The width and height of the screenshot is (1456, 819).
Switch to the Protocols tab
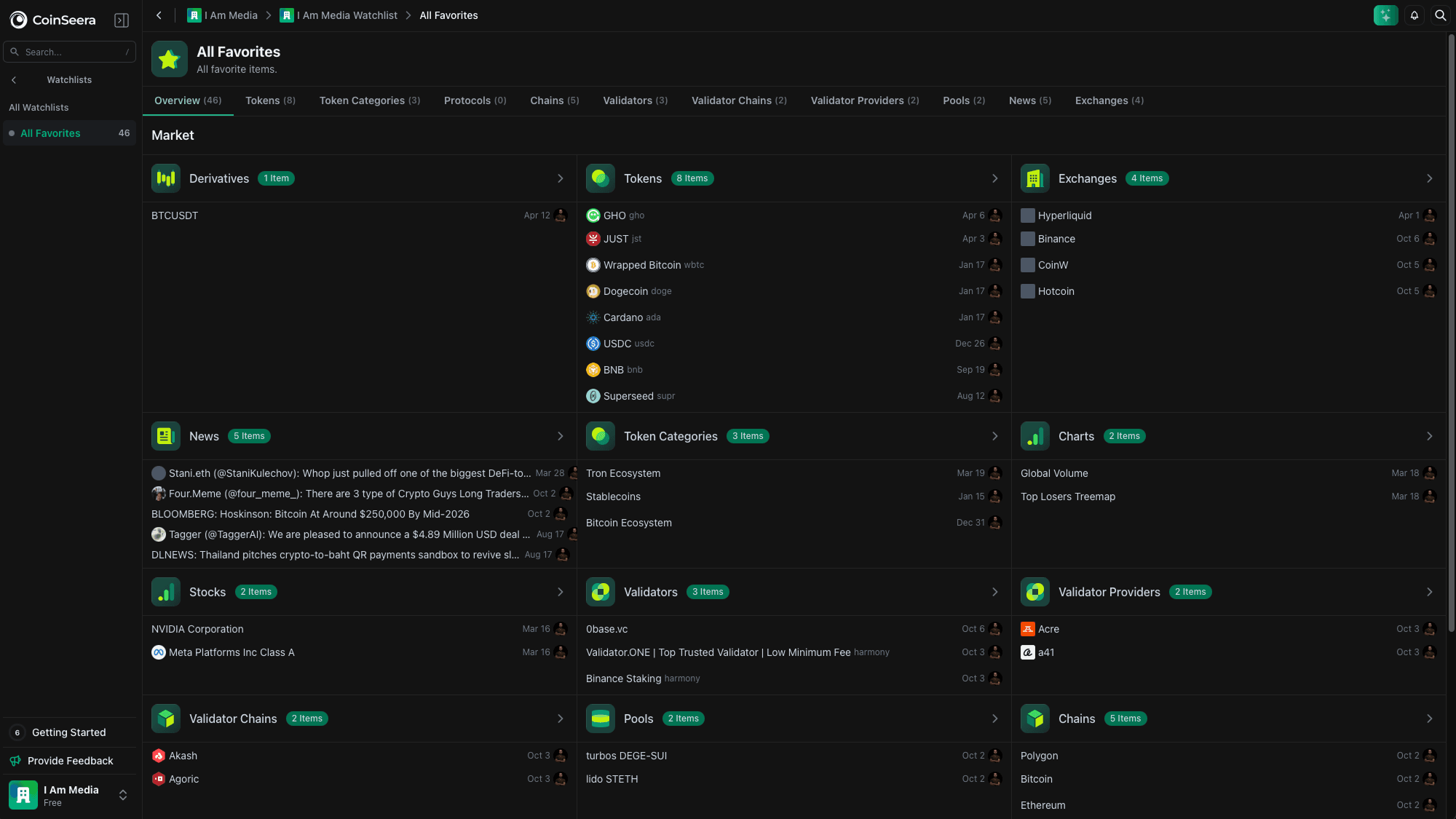pyautogui.click(x=475, y=100)
